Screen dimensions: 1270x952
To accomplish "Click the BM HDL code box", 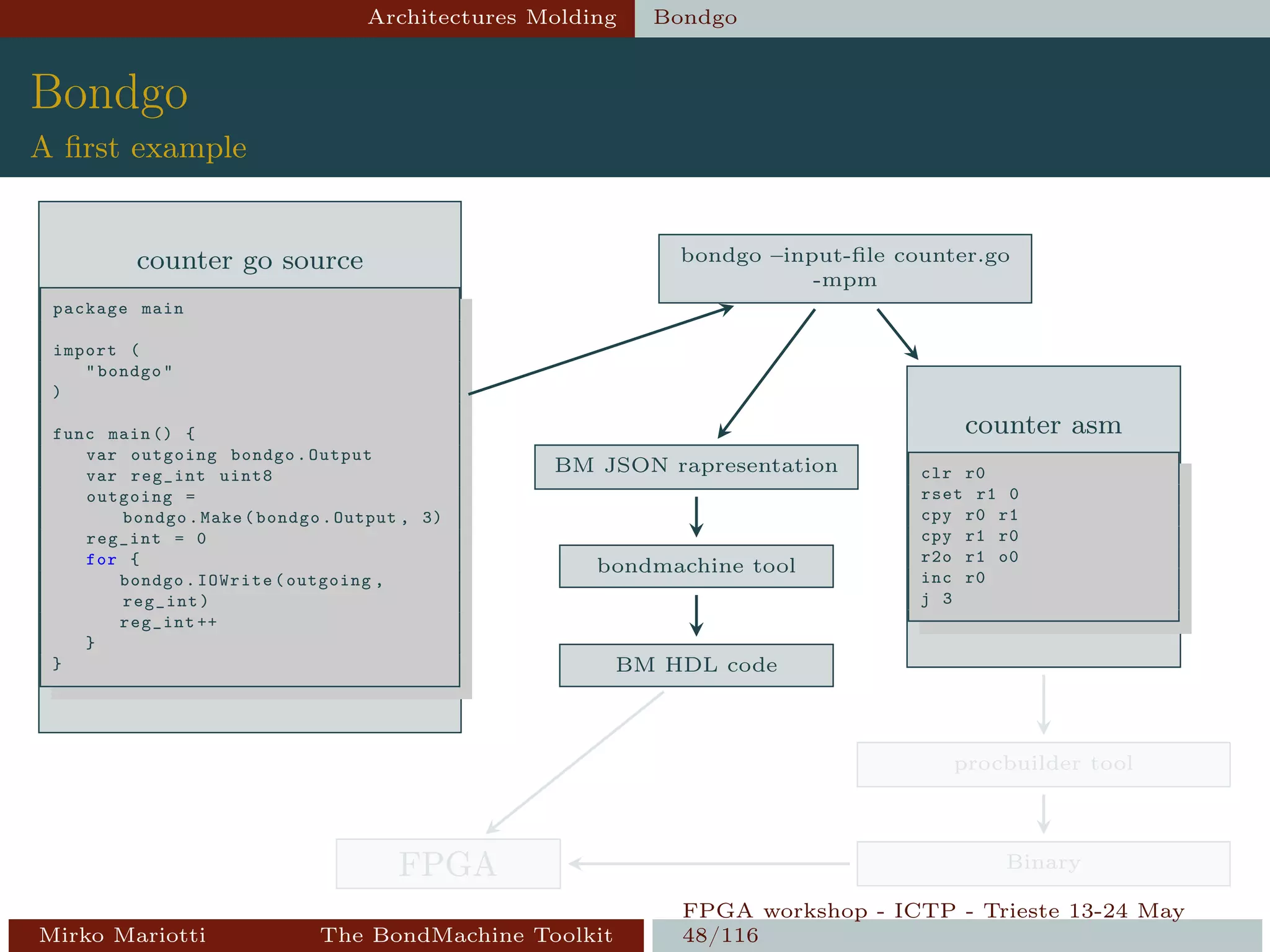I will click(x=696, y=665).
